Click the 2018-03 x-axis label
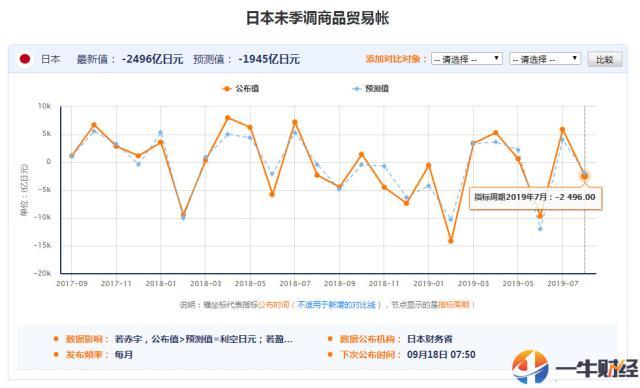 tap(205, 284)
